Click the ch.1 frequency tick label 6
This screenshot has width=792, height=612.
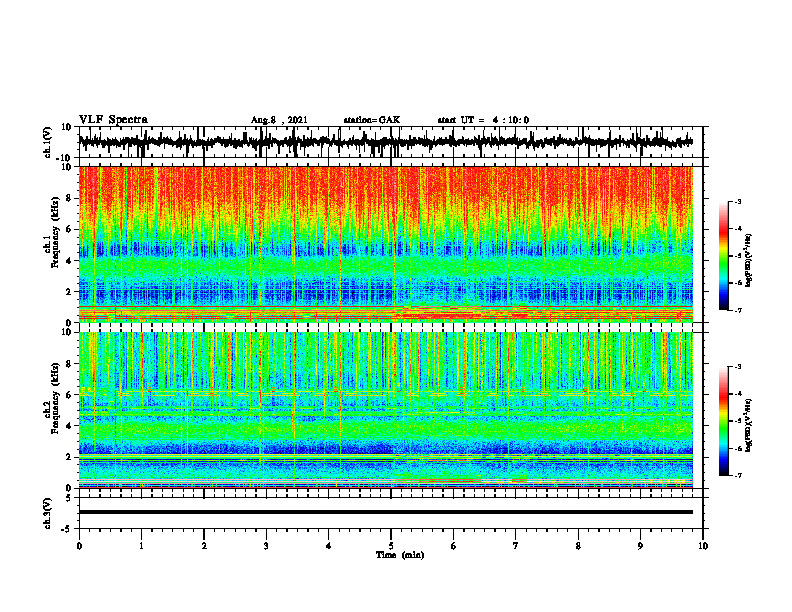[x=70, y=230]
